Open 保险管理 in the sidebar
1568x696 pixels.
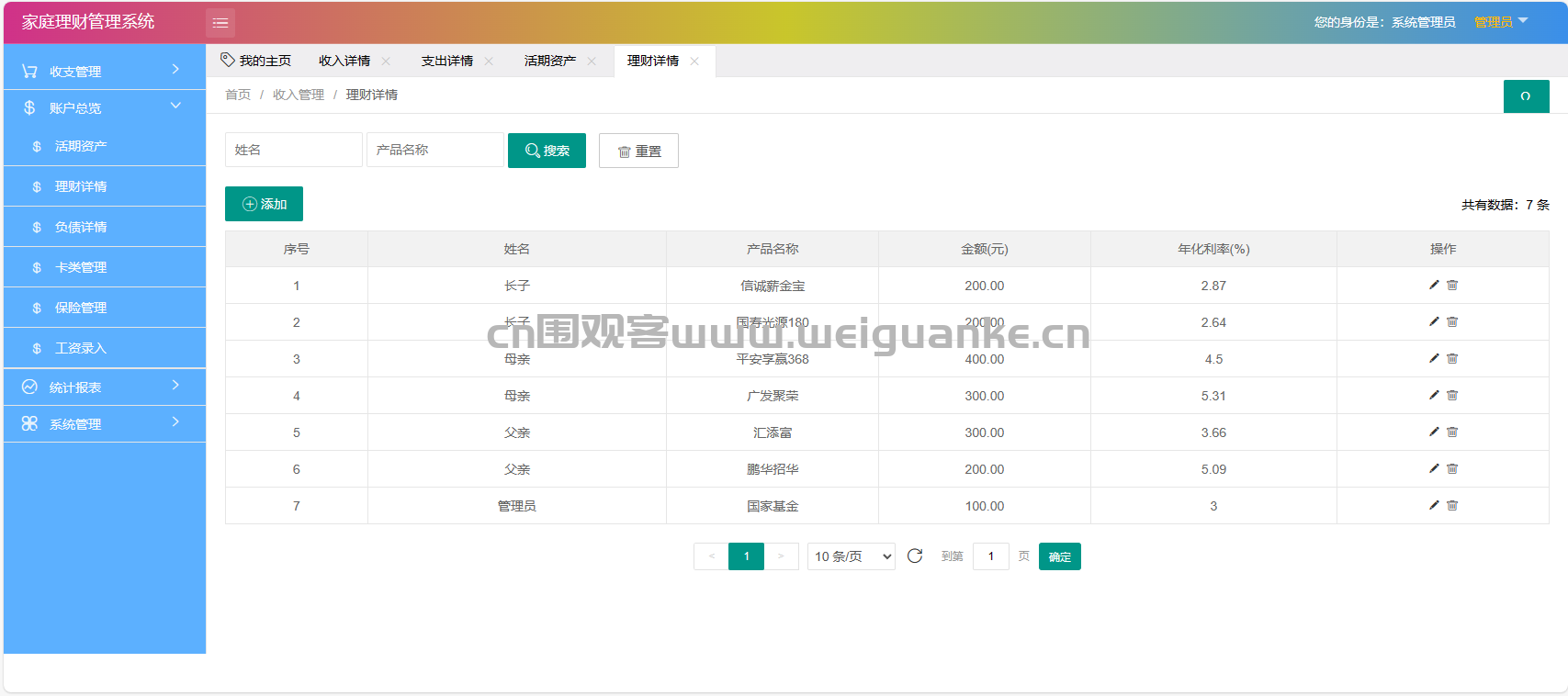click(x=105, y=308)
